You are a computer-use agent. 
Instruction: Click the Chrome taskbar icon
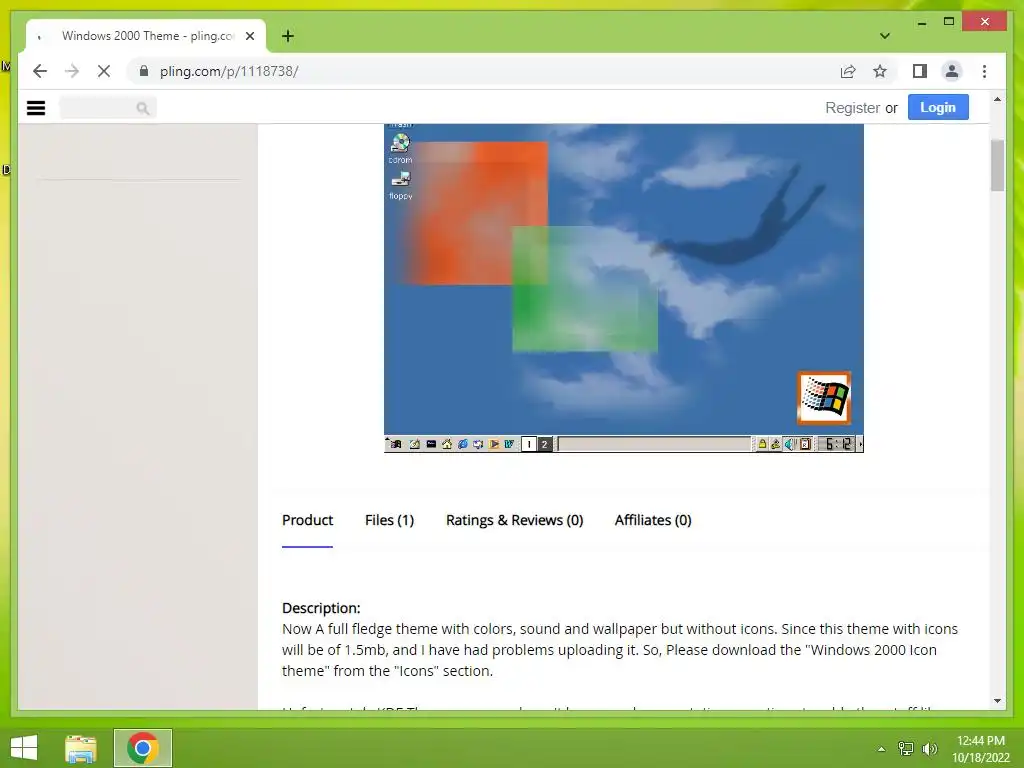click(142, 748)
